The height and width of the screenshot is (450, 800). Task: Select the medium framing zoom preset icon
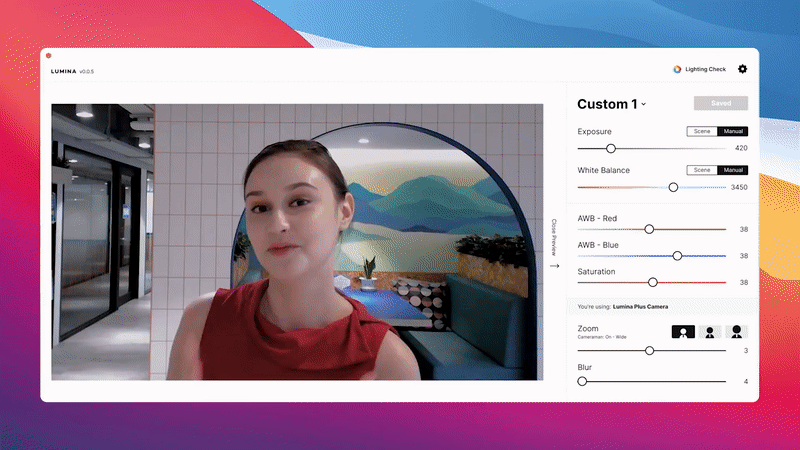pos(710,332)
